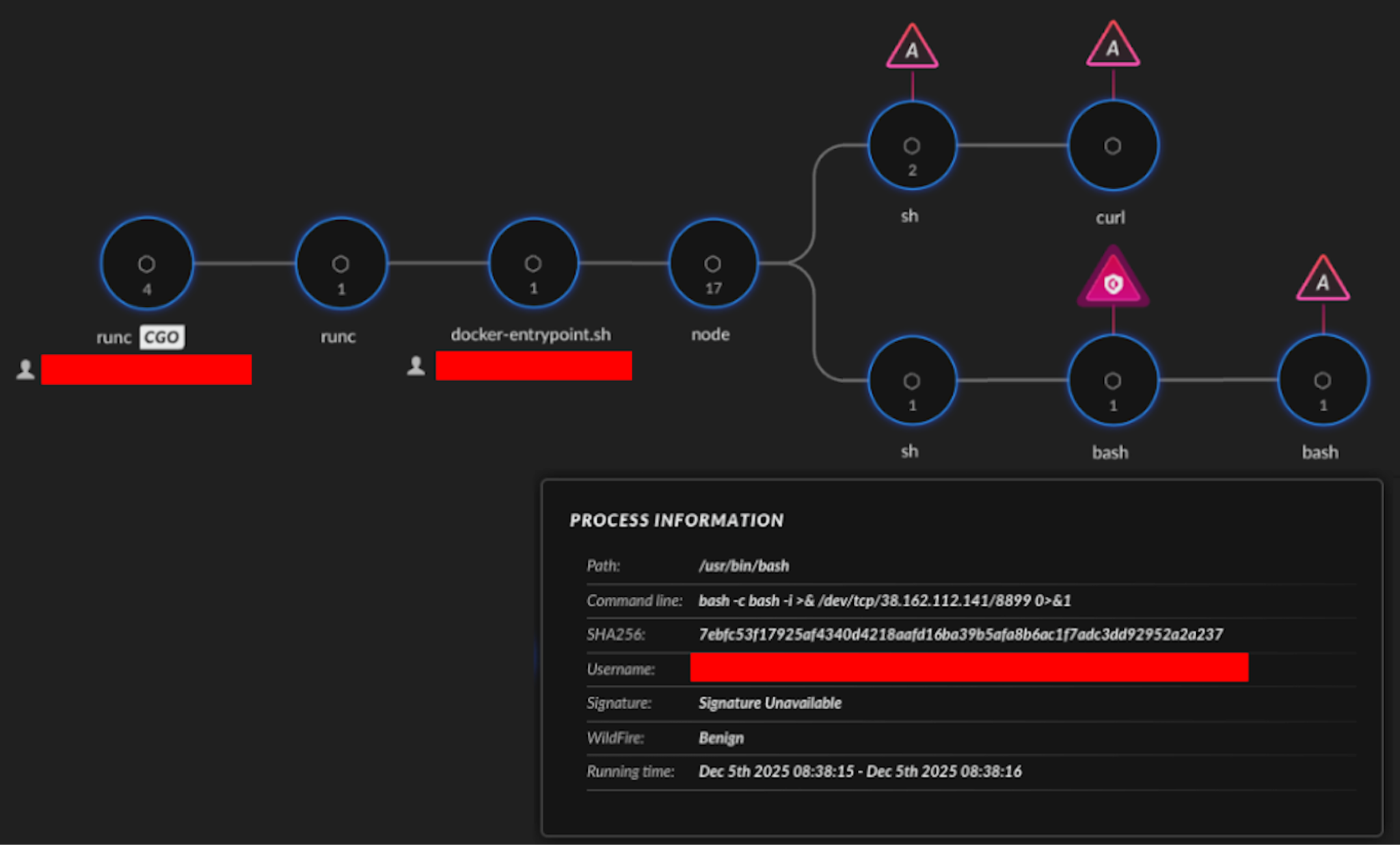Collapse the rightmost bash node
The height and width of the screenshot is (845, 1400).
tap(1322, 381)
